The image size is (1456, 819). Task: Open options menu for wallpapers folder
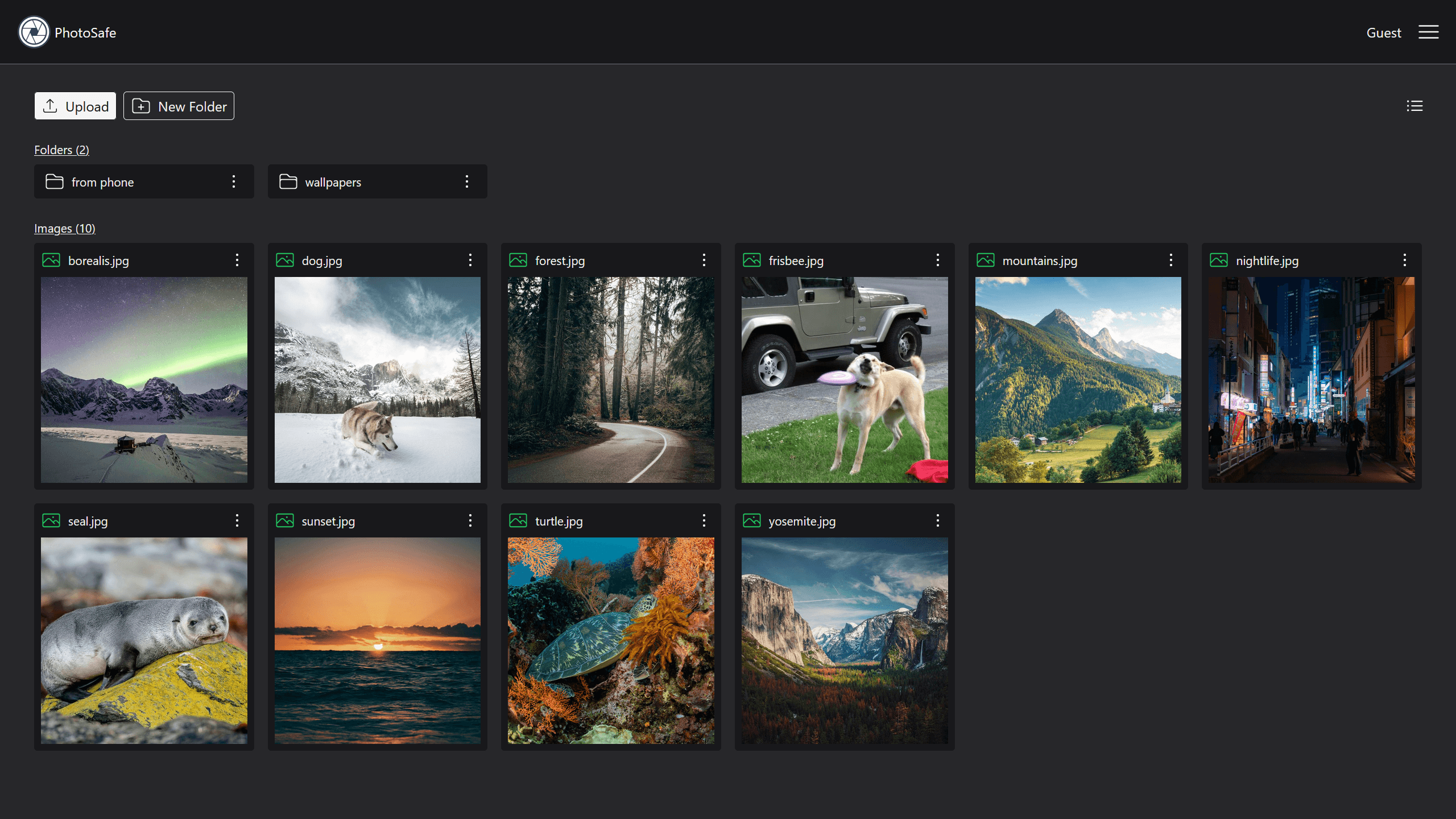click(466, 181)
